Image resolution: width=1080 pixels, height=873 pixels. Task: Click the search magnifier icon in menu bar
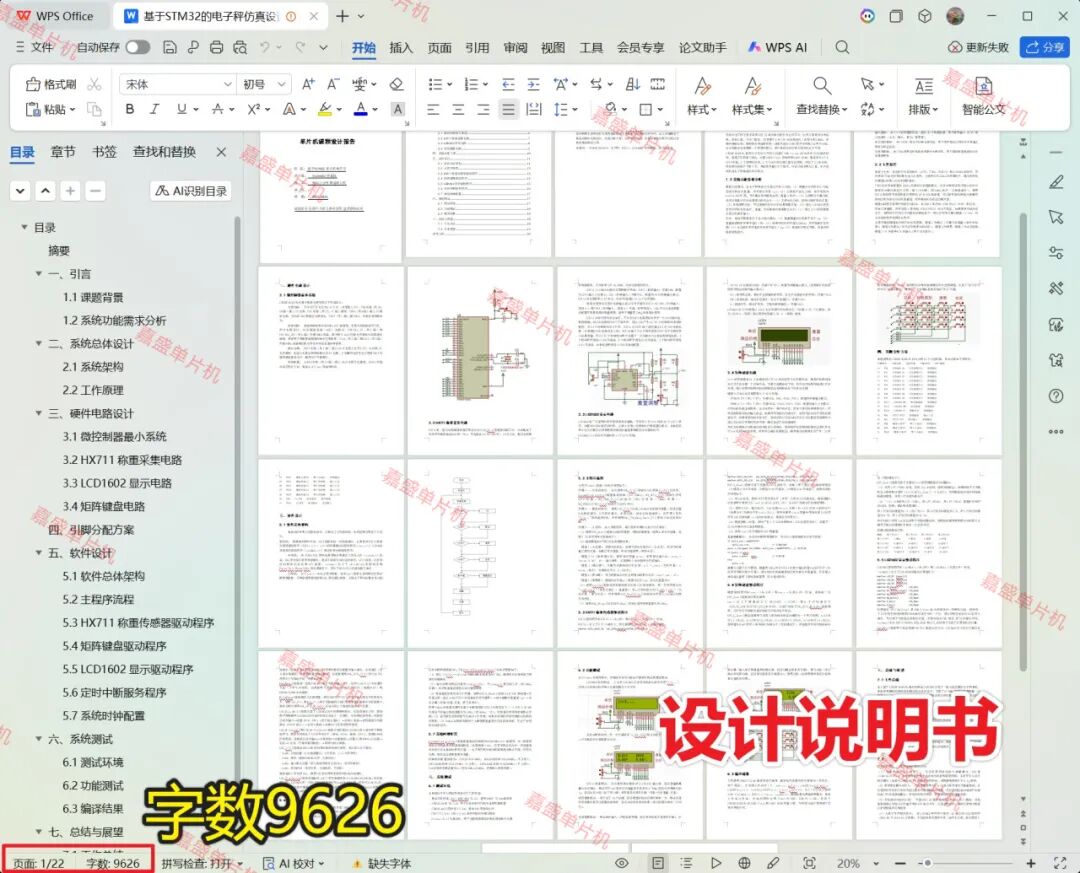point(842,47)
